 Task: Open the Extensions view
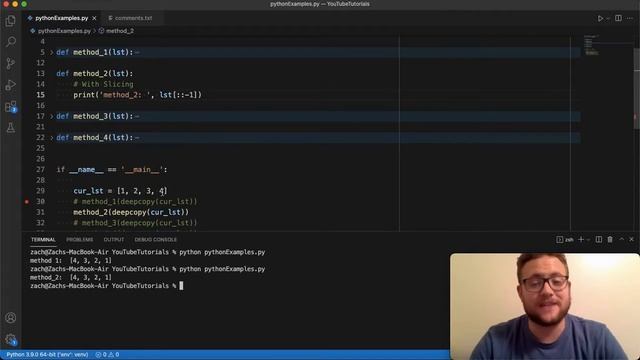pyautogui.click(x=11, y=107)
